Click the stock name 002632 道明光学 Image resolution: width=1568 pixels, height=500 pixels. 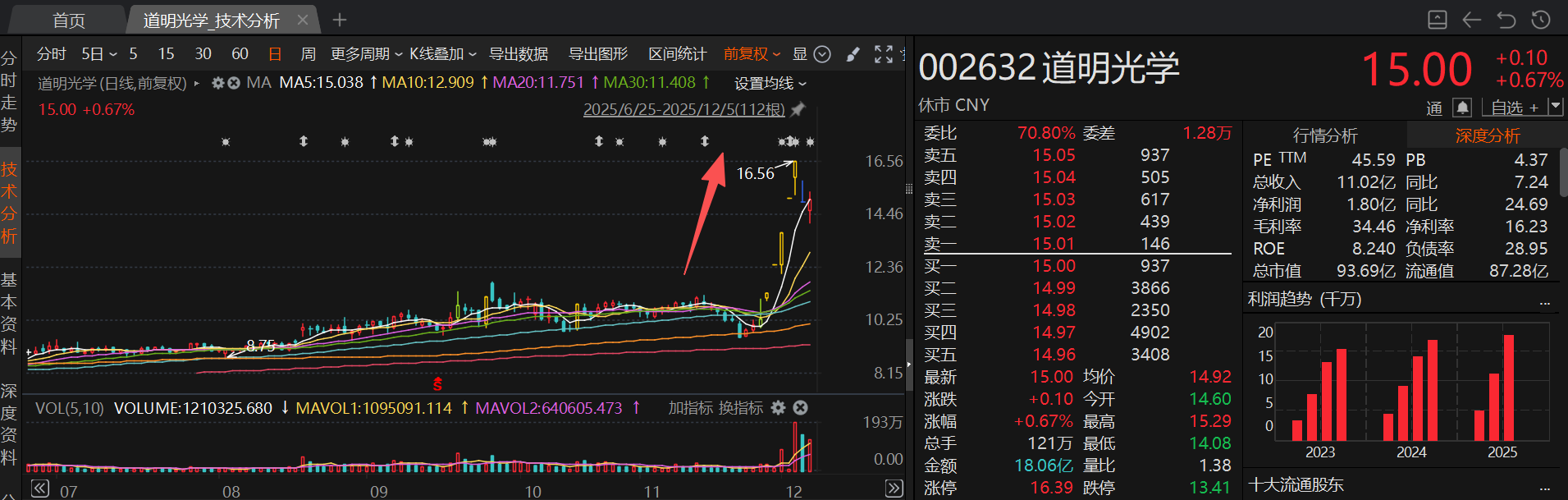tap(1049, 67)
